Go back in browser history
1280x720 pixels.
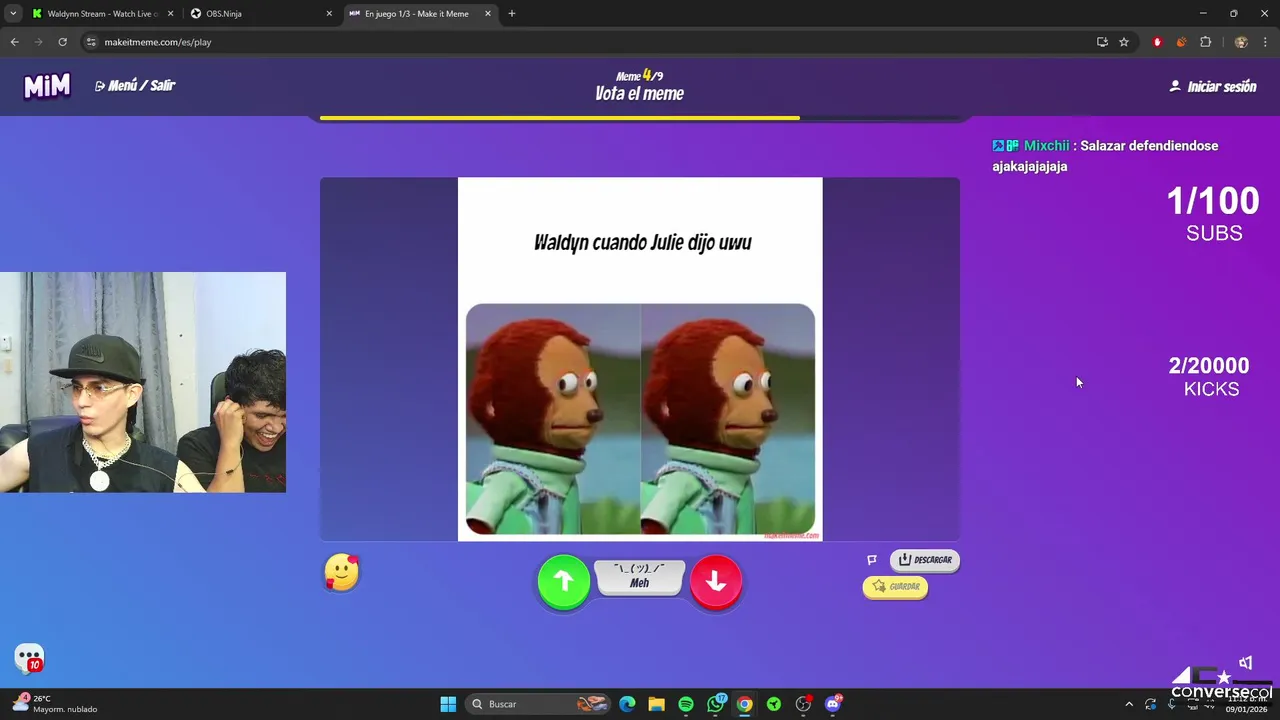pos(14,42)
